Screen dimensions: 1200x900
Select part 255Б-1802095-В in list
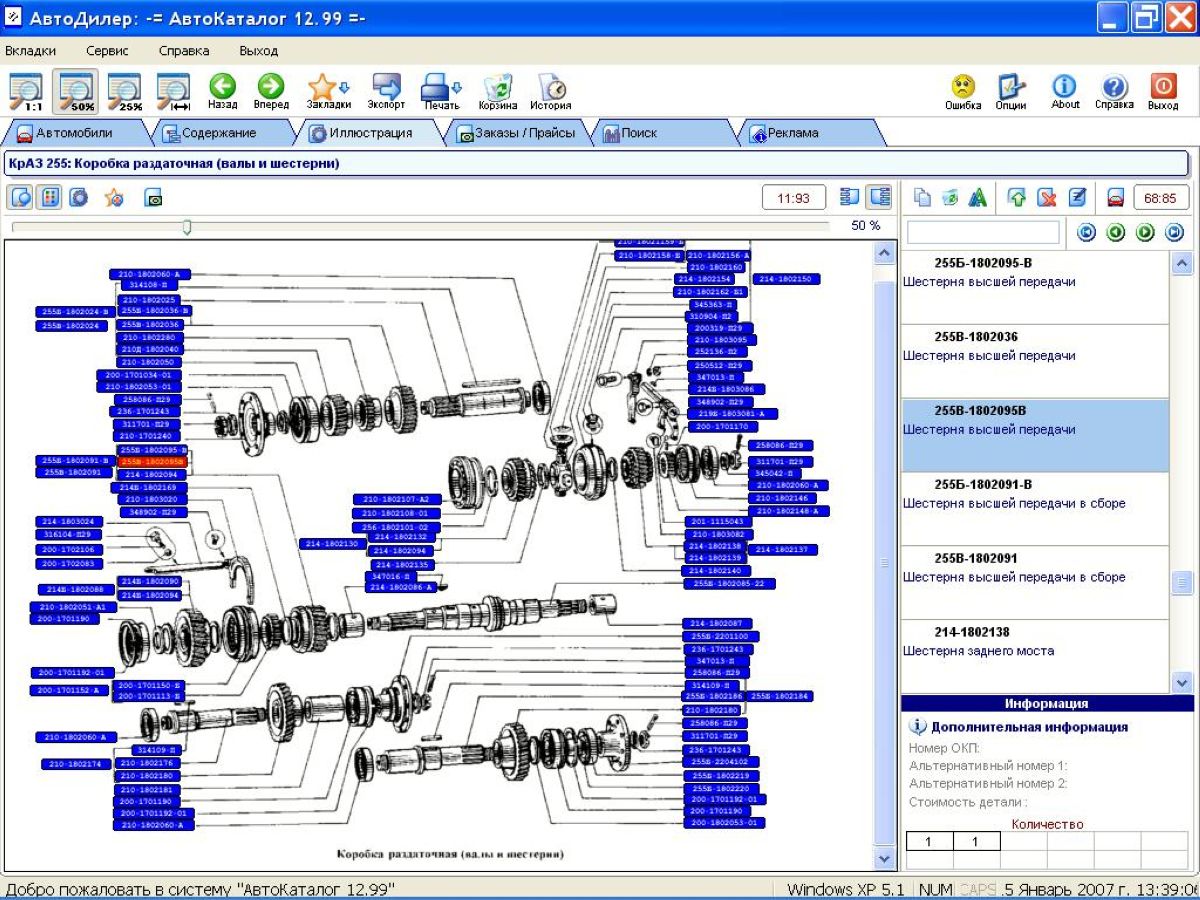click(x=1035, y=288)
